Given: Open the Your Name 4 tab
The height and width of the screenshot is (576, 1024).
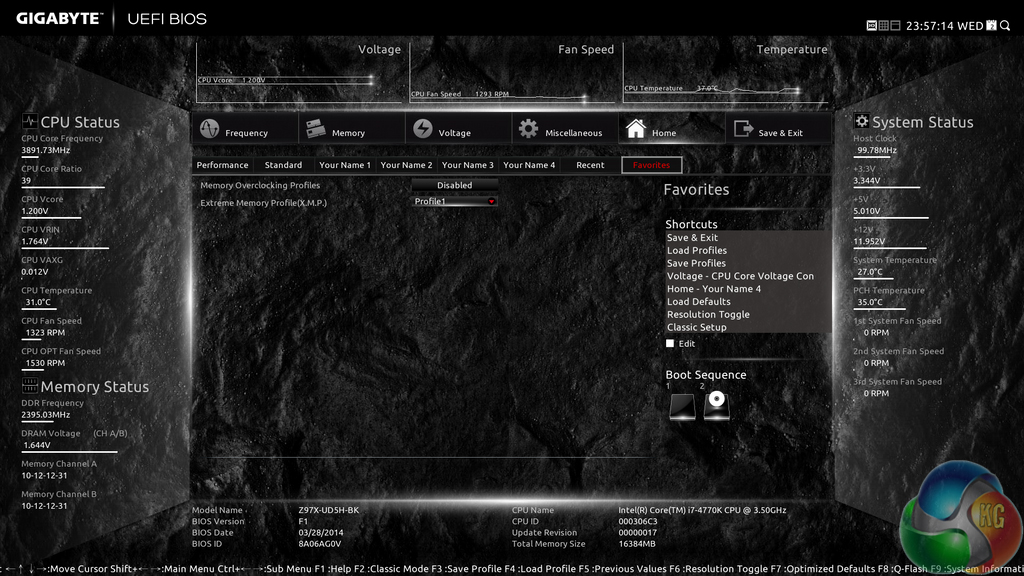Looking at the screenshot, I should (x=529, y=165).
